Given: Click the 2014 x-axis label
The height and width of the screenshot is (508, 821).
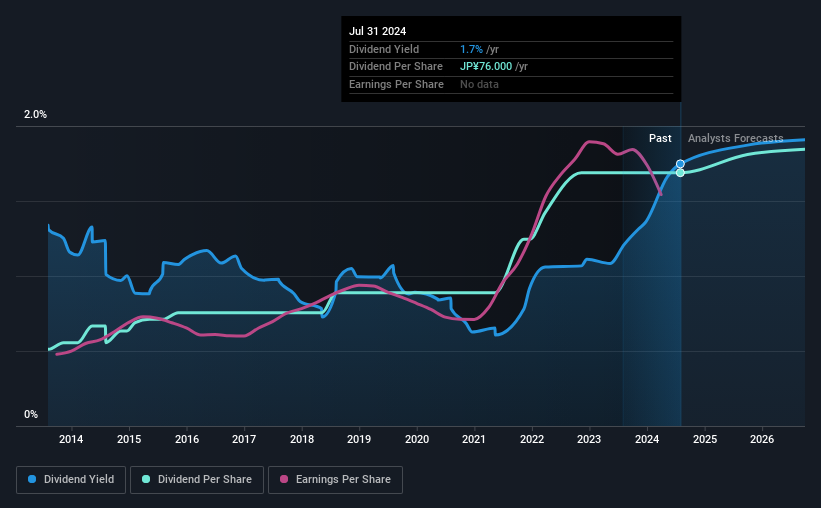Looking at the screenshot, I should click(71, 439).
